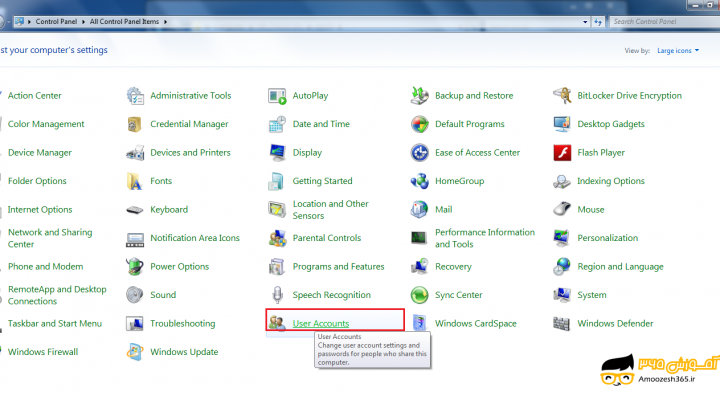Expand breadcrumb arrow after Control Panel
This screenshot has width=720, height=400.
pyautogui.click(x=83, y=22)
